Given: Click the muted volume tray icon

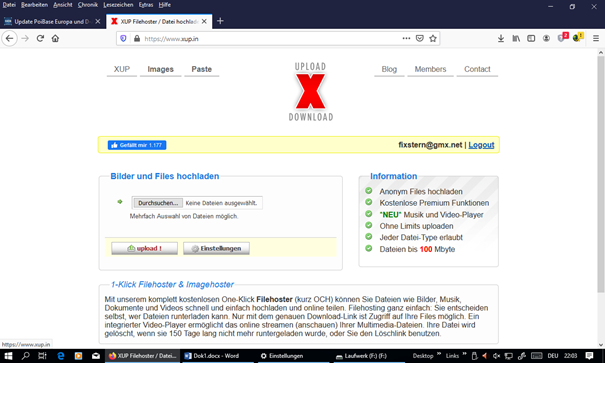Looking at the screenshot, I should click(497, 356).
